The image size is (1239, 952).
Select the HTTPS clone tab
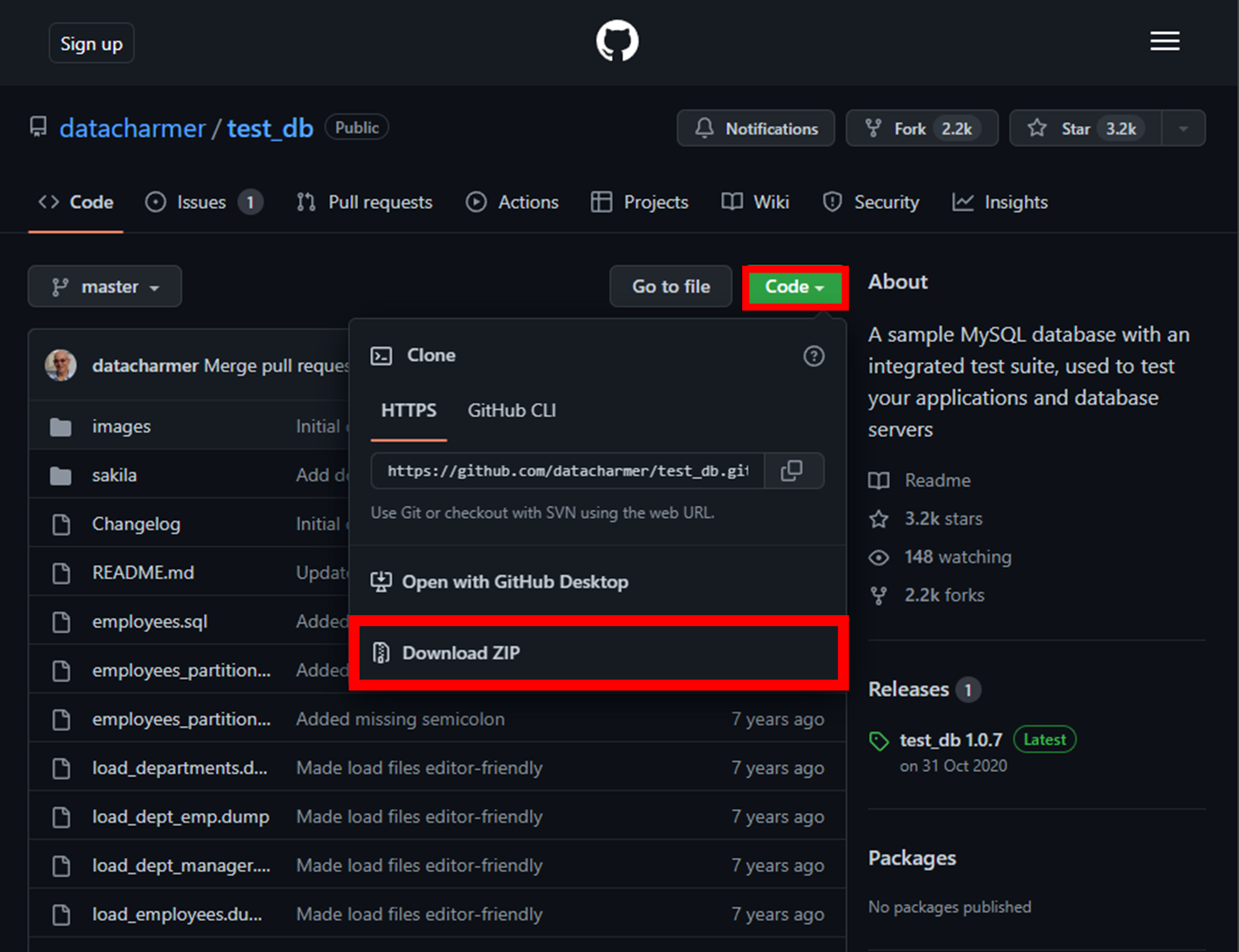tap(409, 410)
